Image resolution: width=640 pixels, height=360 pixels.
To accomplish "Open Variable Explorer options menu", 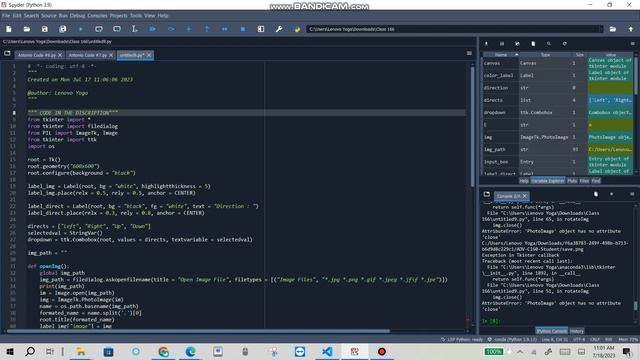I will click(x=632, y=44).
